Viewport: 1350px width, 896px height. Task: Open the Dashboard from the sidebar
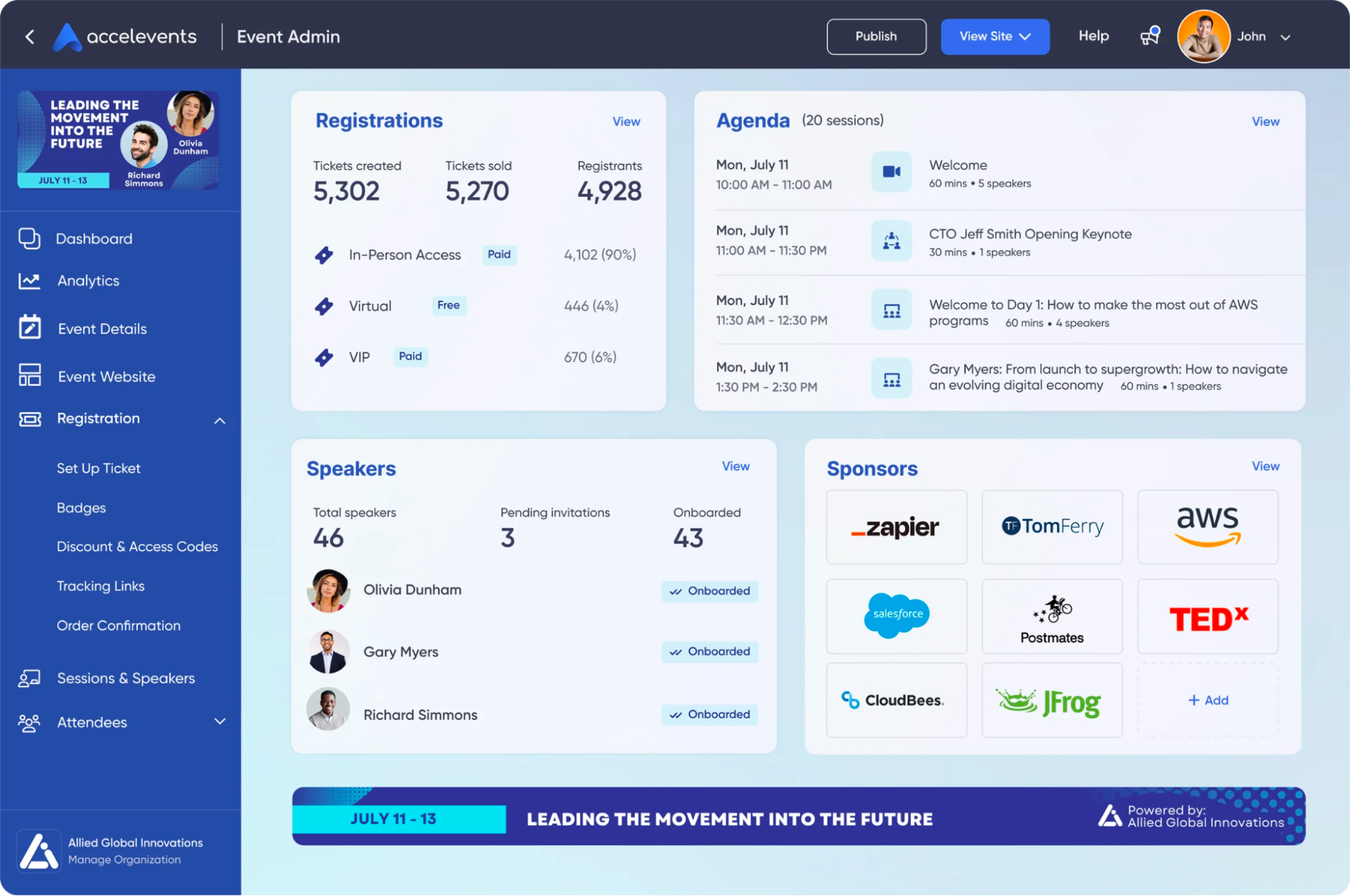click(x=94, y=238)
